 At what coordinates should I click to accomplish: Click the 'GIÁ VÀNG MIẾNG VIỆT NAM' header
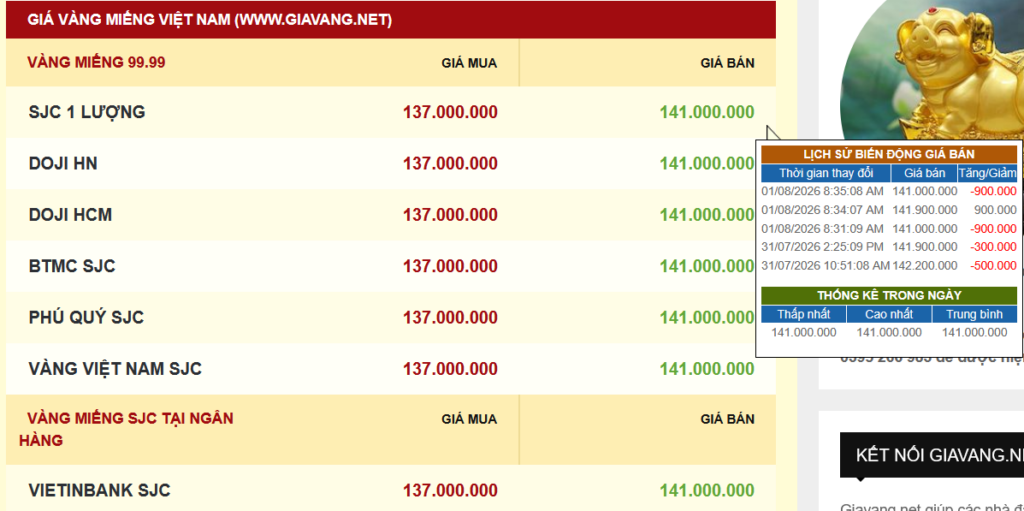(210, 20)
